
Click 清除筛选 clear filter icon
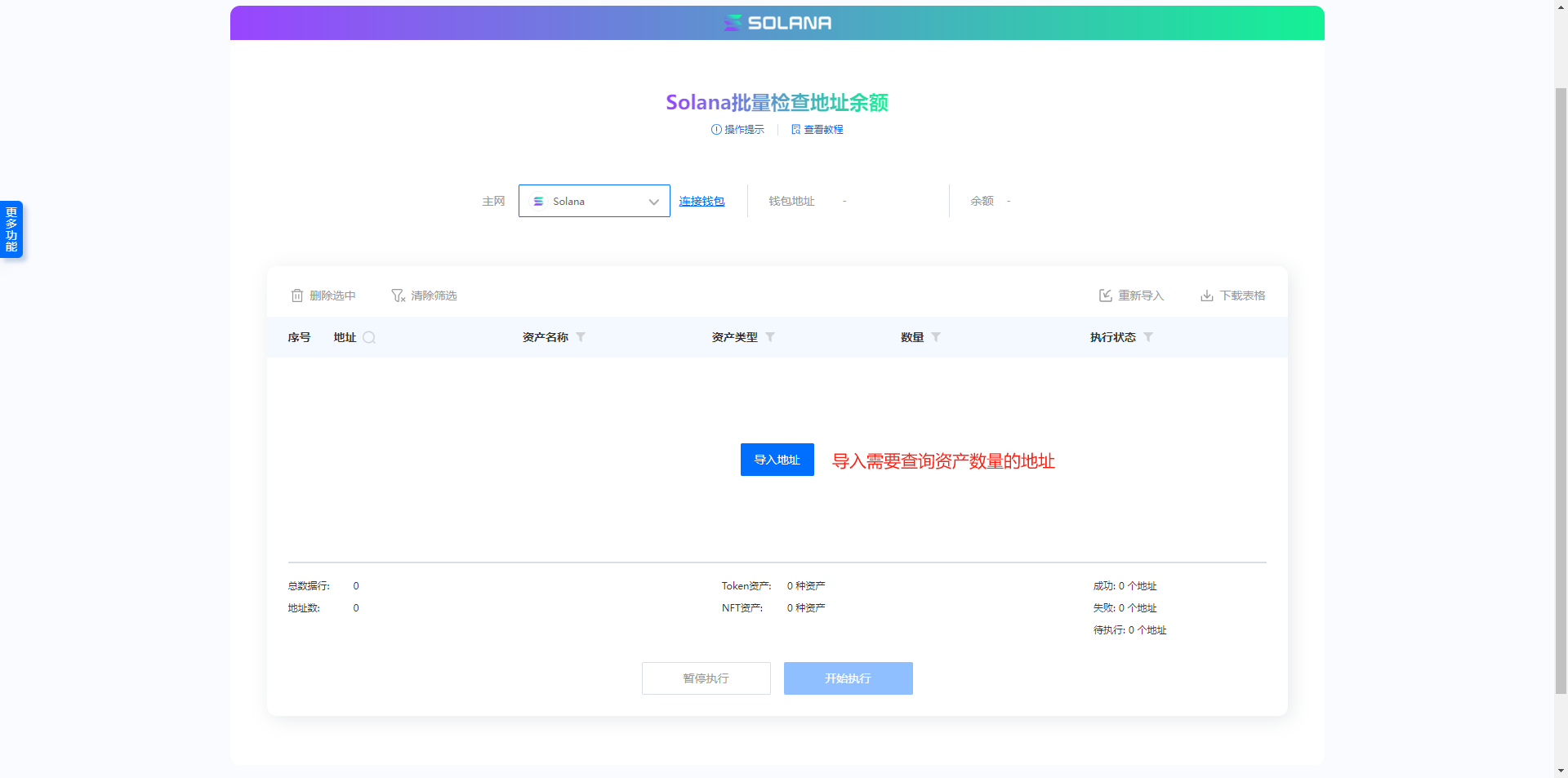(398, 296)
